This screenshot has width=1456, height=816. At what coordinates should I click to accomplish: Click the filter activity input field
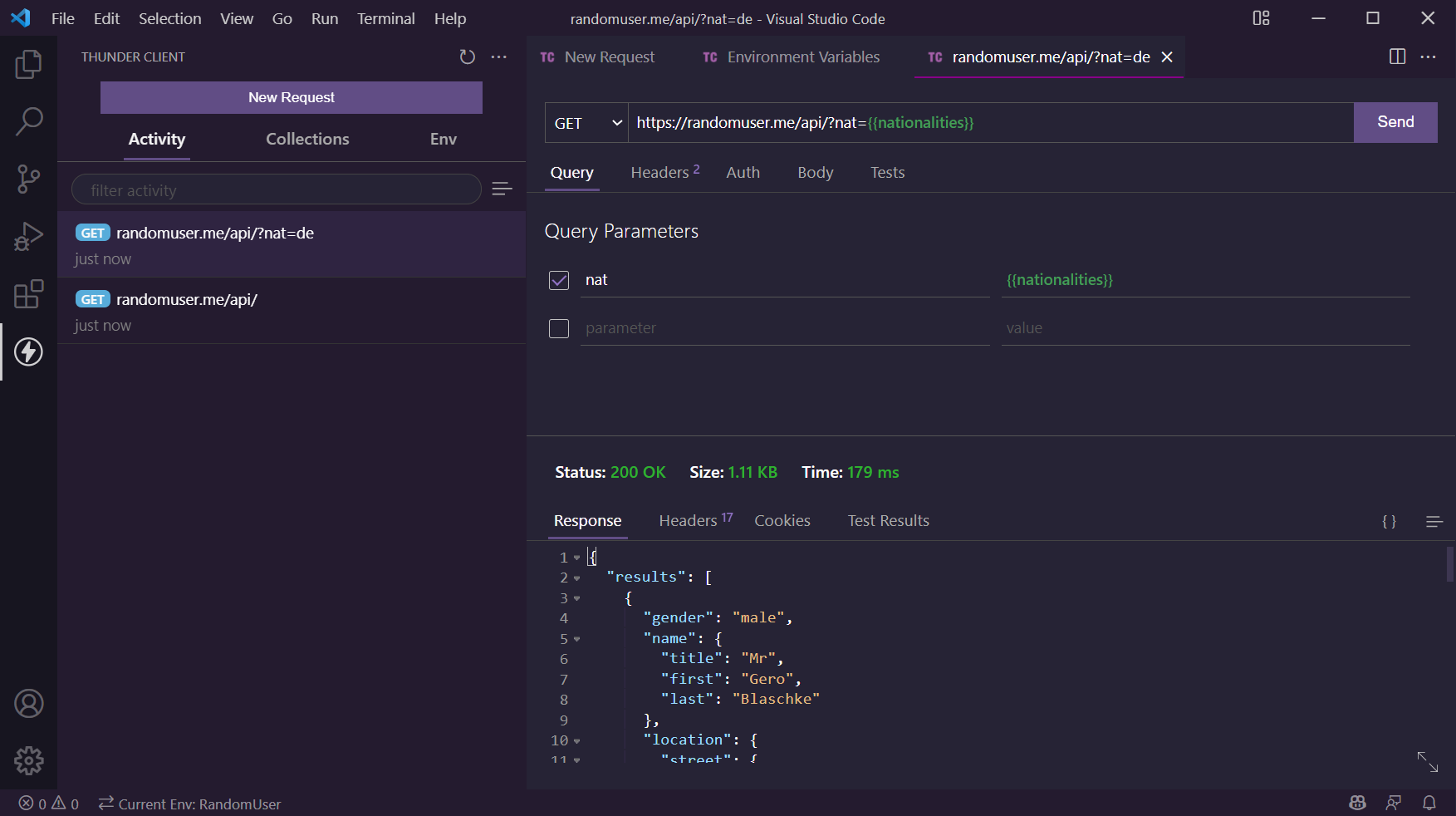point(277,190)
